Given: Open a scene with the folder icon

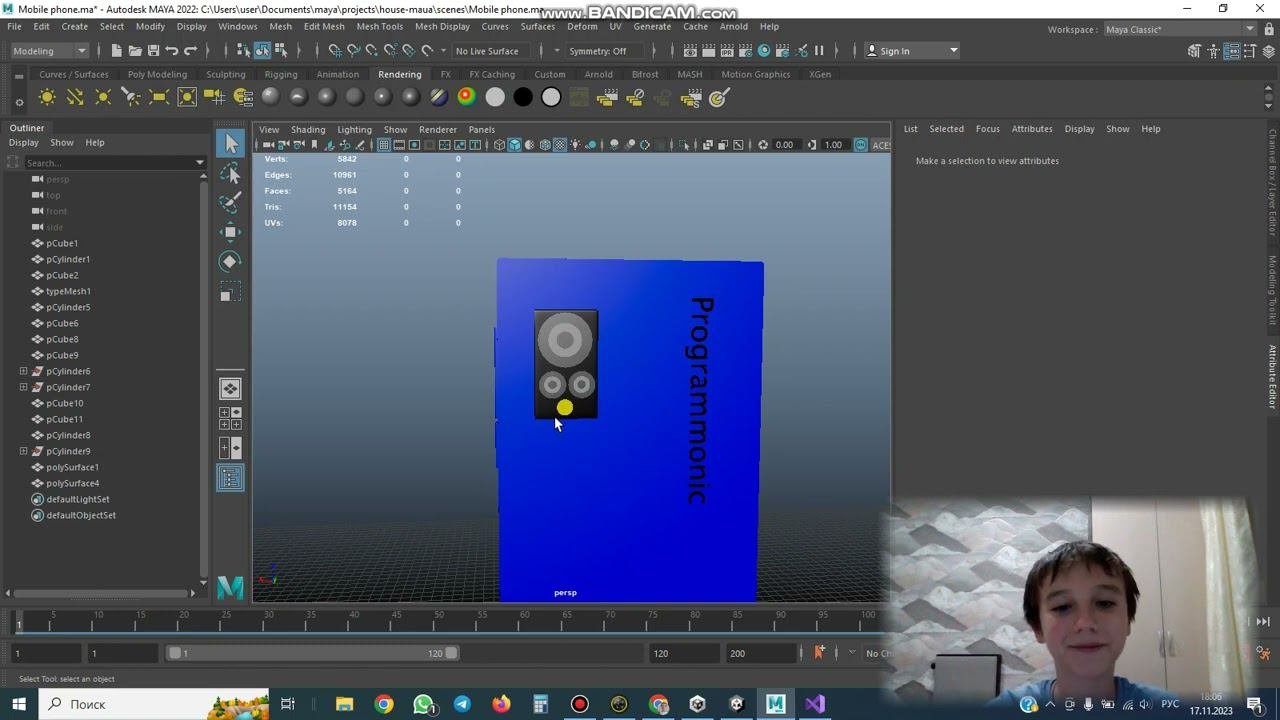Looking at the screenshot, I should click(135, 51).
